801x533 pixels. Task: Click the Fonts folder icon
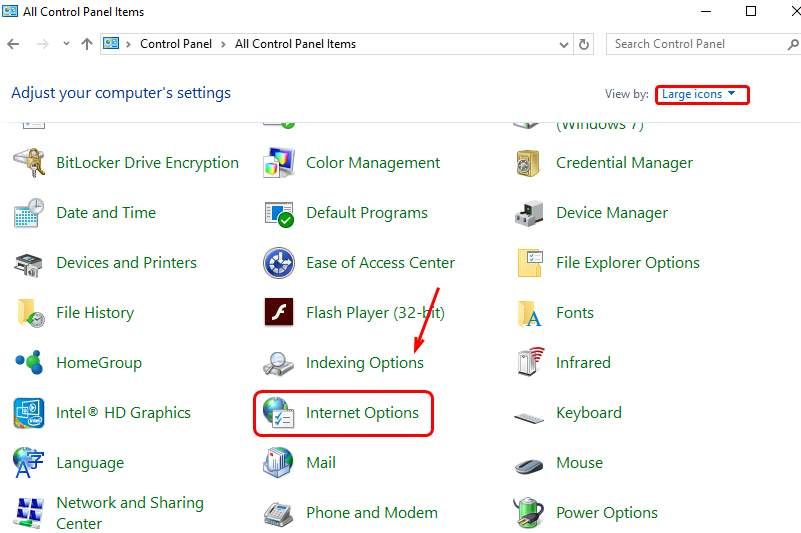click(529, 313)
